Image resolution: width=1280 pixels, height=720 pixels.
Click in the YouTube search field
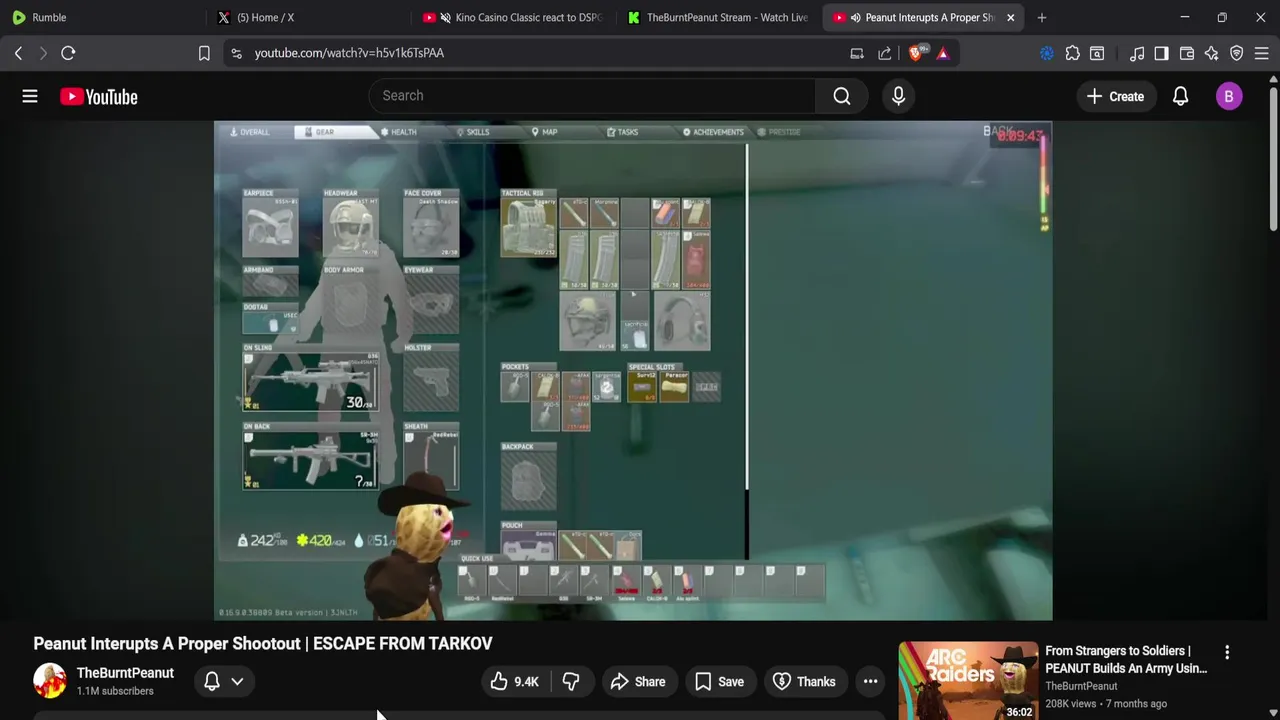592,96
